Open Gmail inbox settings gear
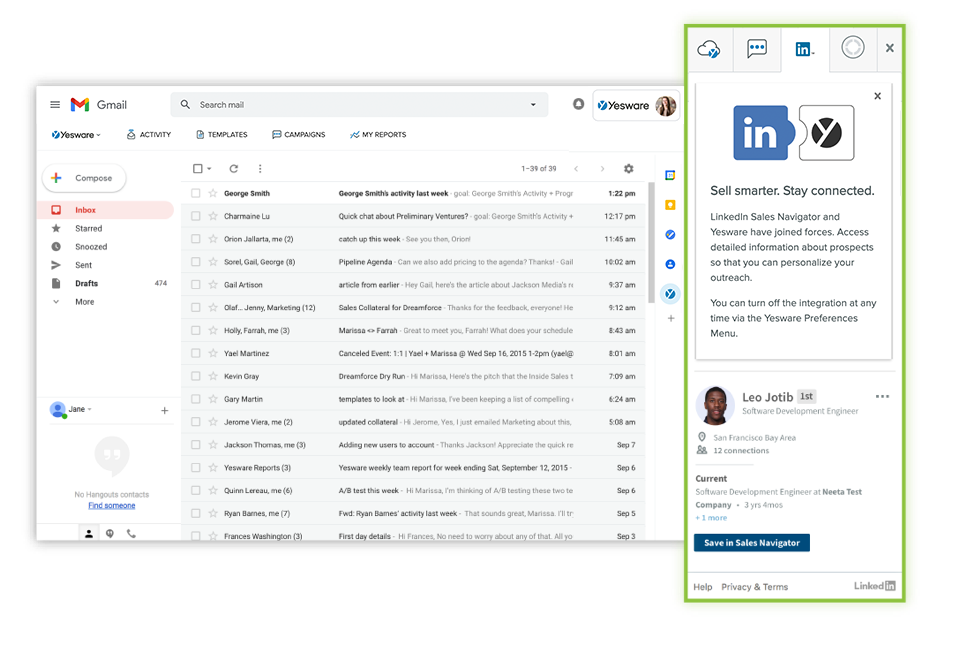Image resolution: width=974 pixels, height=645 pixels. coord(629,168)
